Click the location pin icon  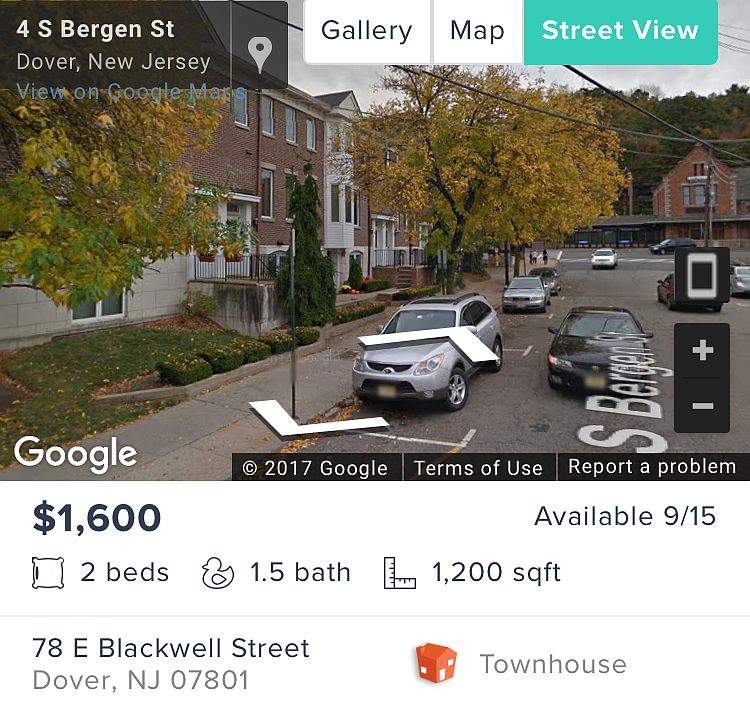(260, 55)
